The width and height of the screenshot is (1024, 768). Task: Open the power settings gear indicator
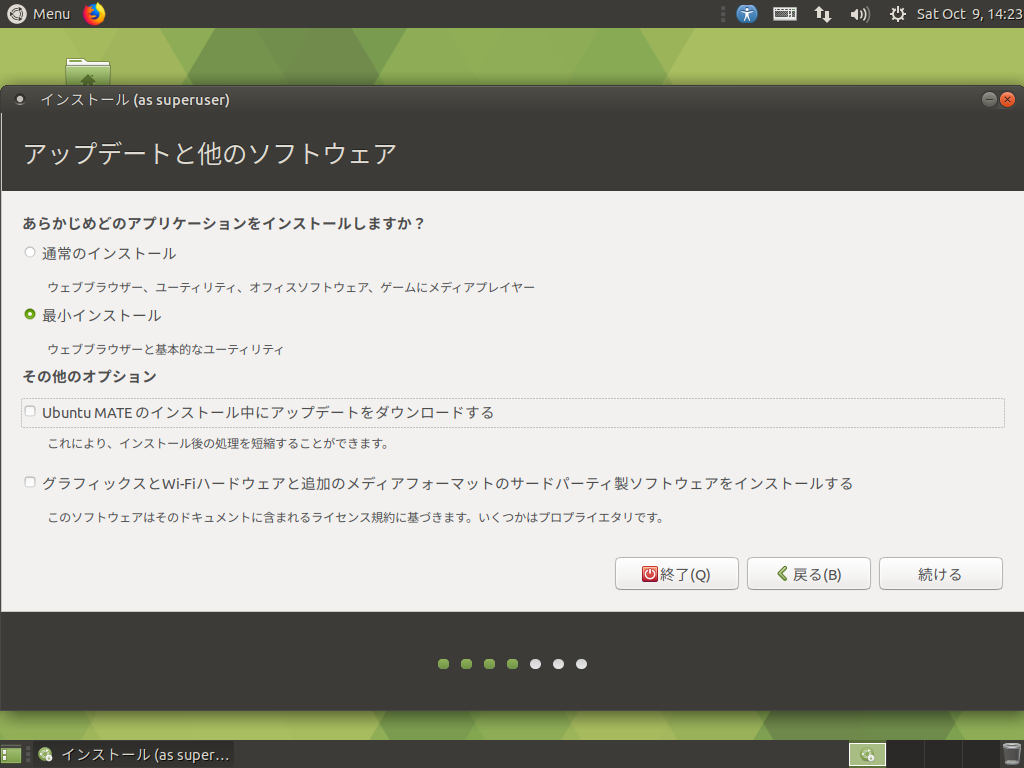tap(898, 14)
